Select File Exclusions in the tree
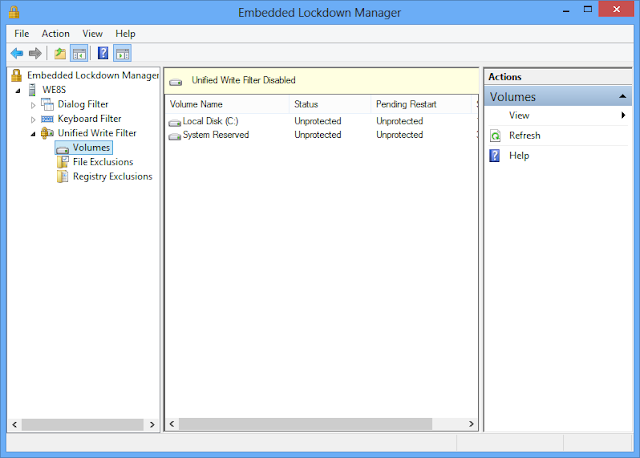 coord(103,162)
